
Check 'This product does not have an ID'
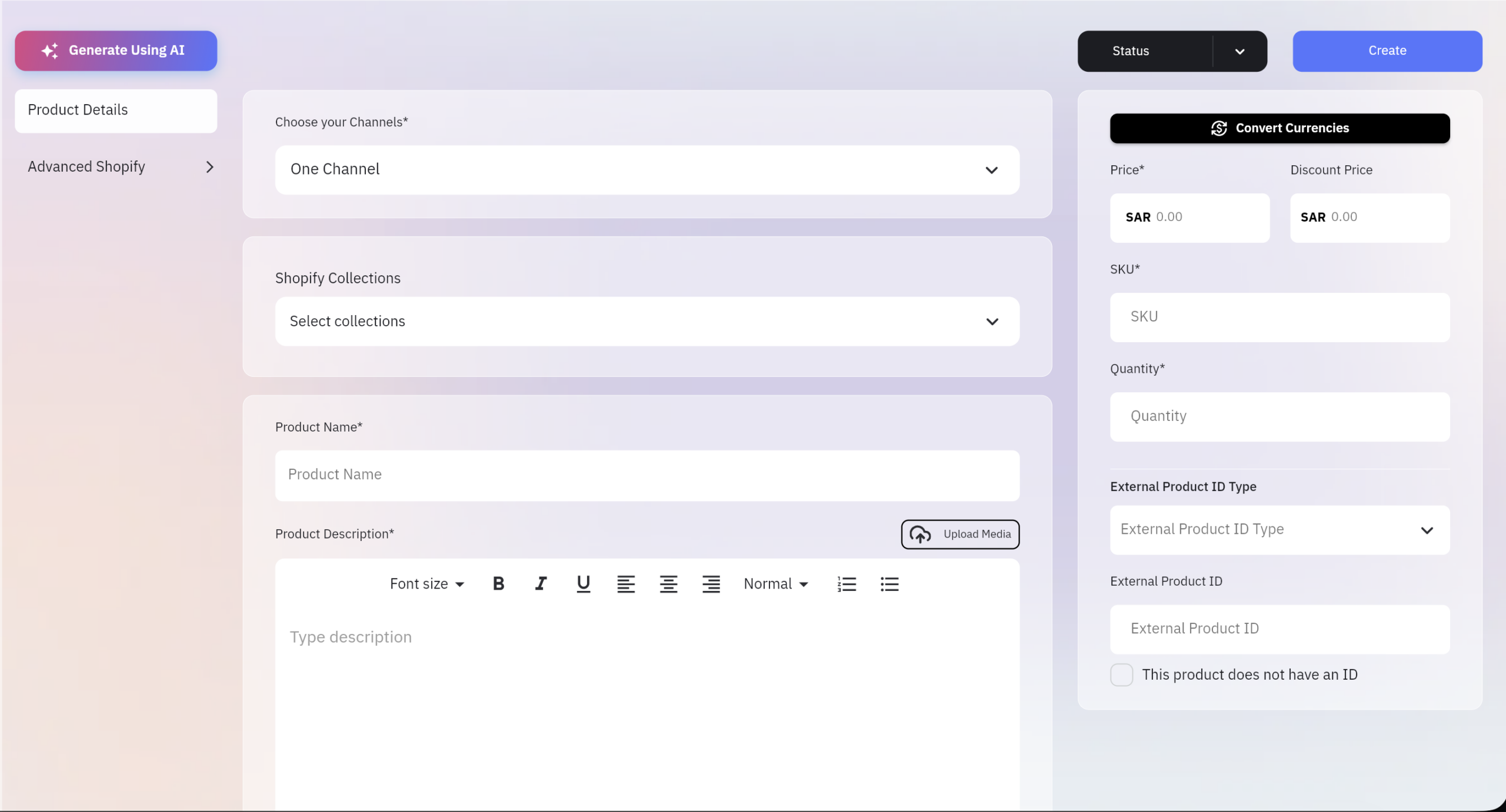coord(1121,674)
